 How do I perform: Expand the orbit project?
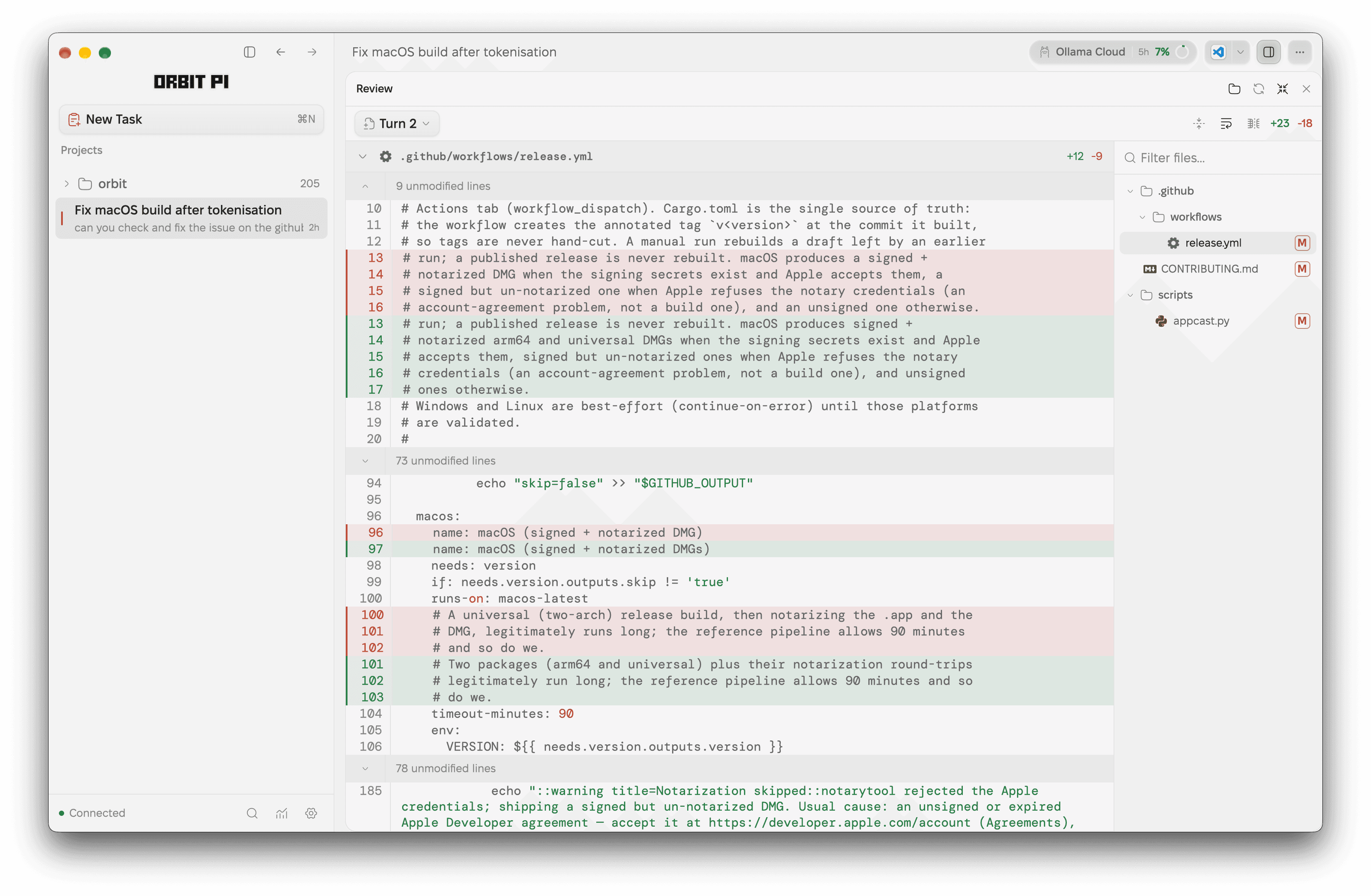[x=67, y=184]
